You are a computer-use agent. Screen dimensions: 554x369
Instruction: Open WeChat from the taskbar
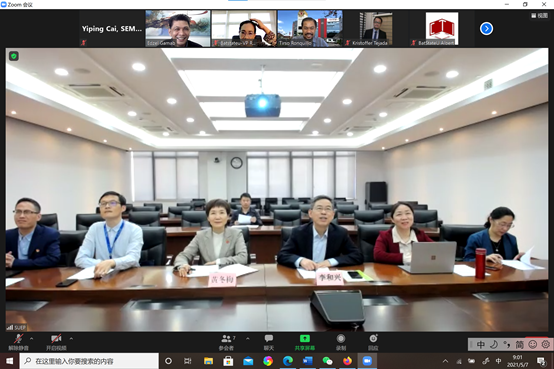[x=327, y=361]
